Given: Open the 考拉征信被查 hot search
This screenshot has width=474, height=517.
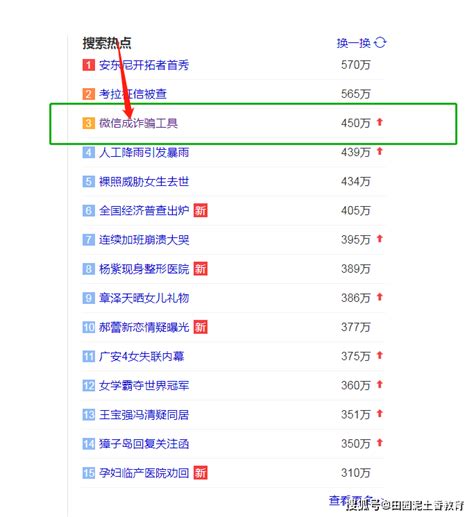Looking at the screenshot, I should [x=133, y=94].
